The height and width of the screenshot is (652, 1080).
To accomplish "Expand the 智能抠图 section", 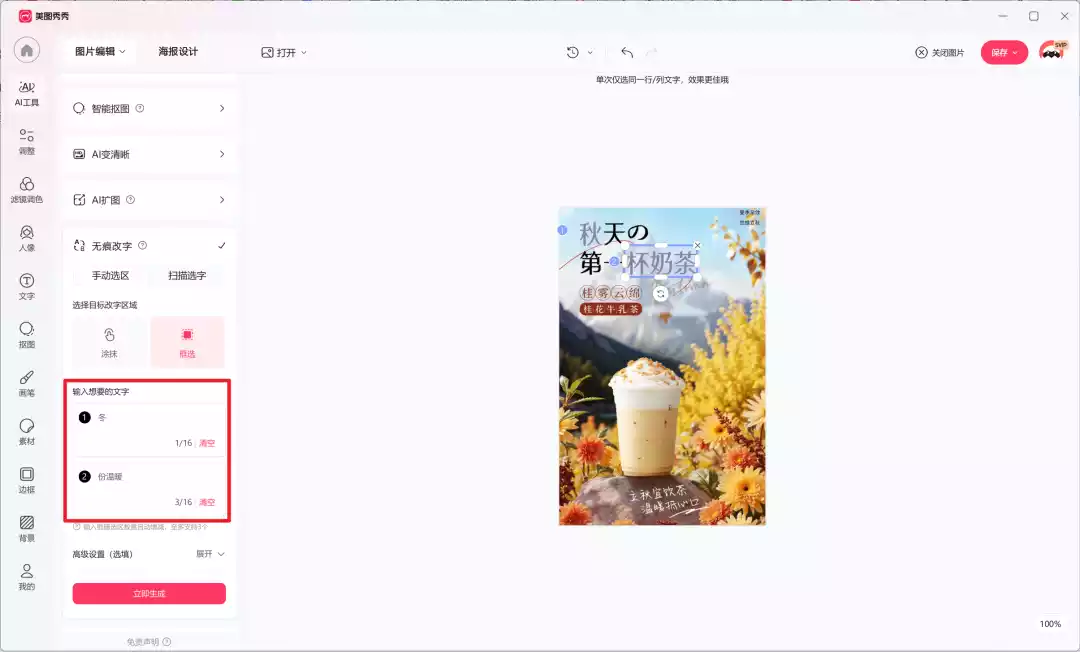I will point(149,108).
